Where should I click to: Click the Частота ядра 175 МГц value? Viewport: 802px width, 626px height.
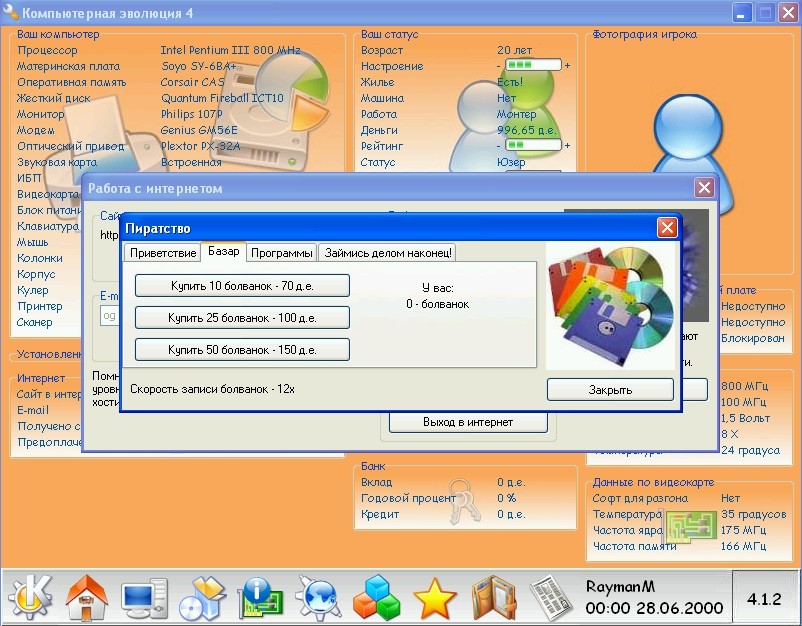pos(744,530)
